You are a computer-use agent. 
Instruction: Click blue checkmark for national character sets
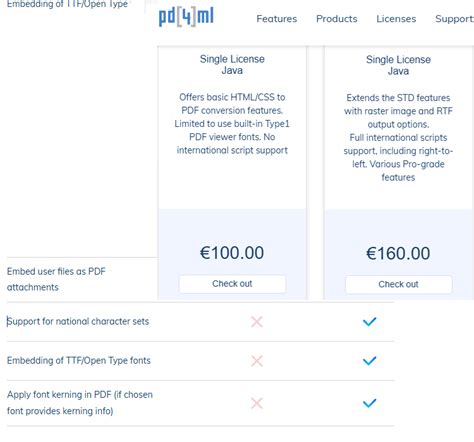coord(369,321)
